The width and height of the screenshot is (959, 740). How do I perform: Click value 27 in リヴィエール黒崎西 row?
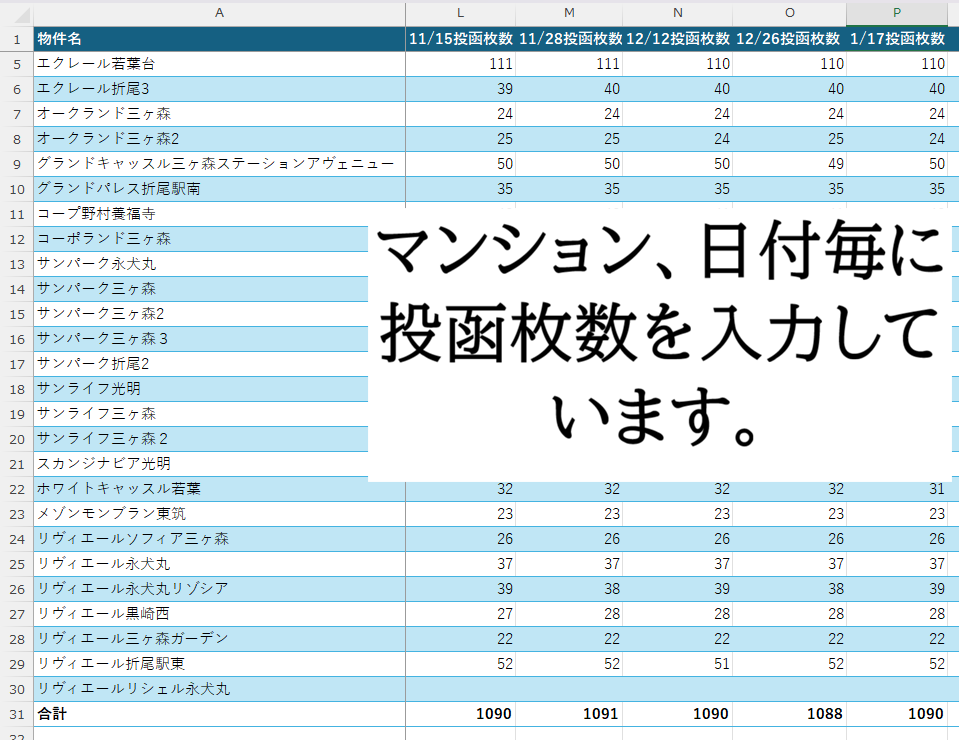pos(461,614)
